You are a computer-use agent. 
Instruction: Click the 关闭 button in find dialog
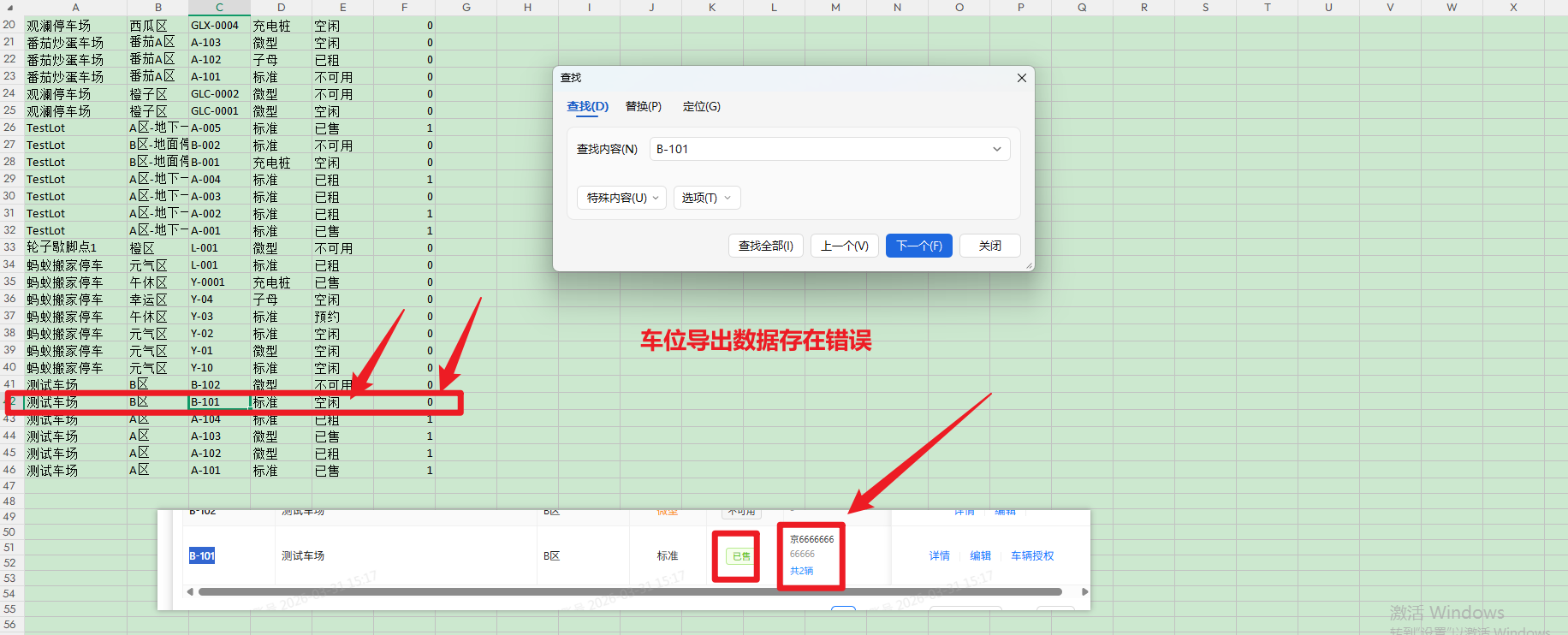pyautogui.click(x=990, y=246)
